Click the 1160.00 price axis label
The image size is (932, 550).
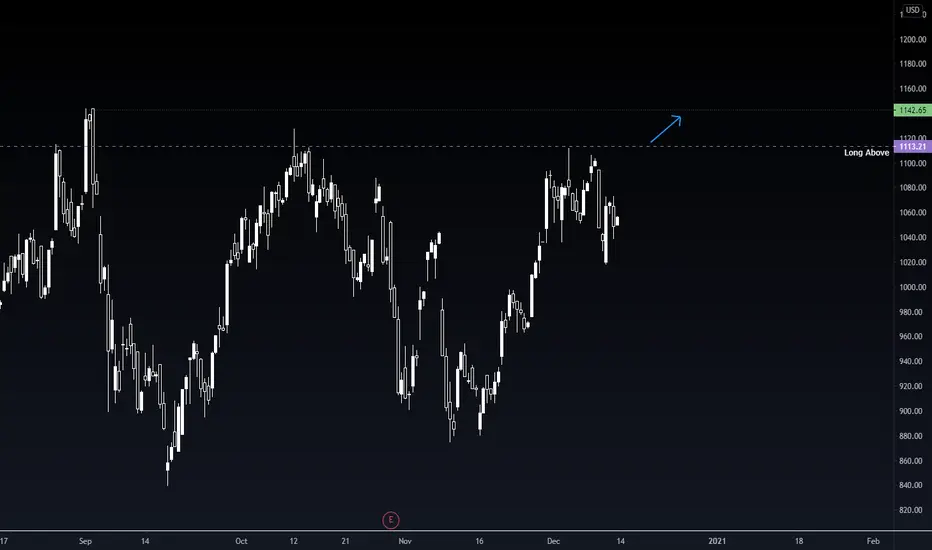(913, 89)
